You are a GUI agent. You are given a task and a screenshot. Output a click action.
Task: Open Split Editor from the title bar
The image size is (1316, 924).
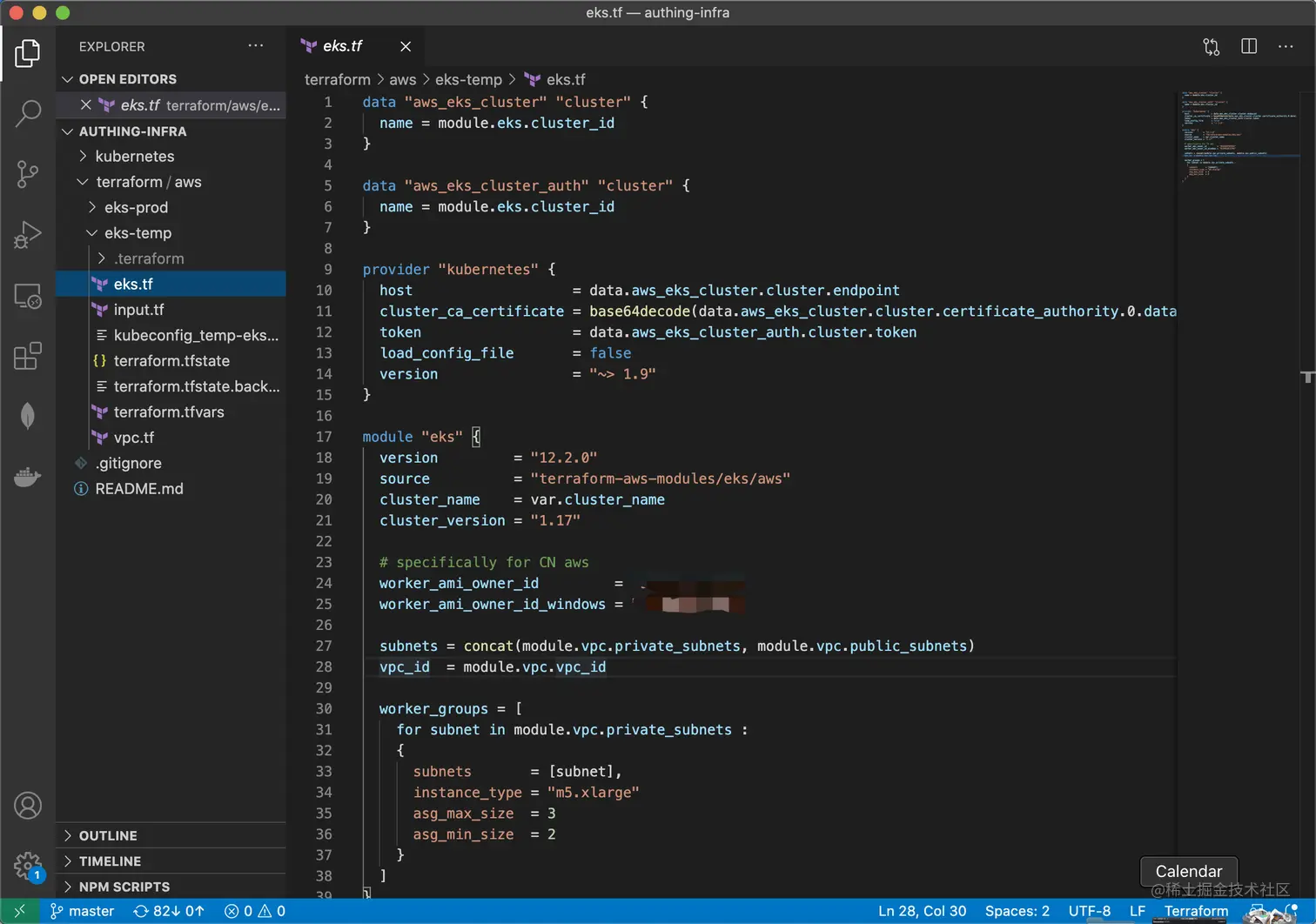tap(1249, 46)
